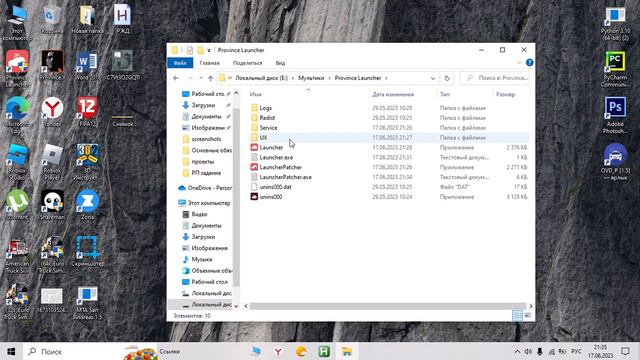The height and width of the screenshot is (360, 640).
Task: Open the Главная ribbon tab
Action: (210, 63)
